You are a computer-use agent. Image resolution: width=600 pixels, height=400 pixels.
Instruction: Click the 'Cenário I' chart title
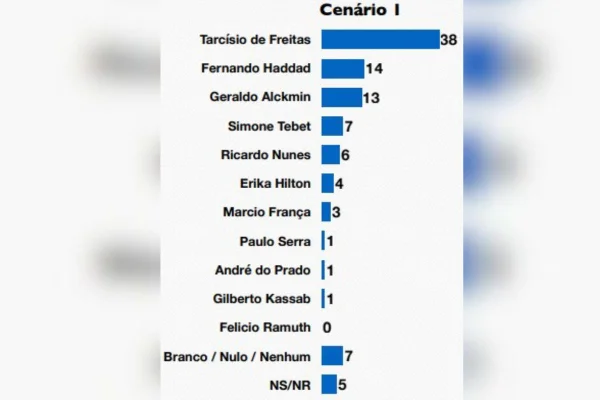[x=362, y=10]
